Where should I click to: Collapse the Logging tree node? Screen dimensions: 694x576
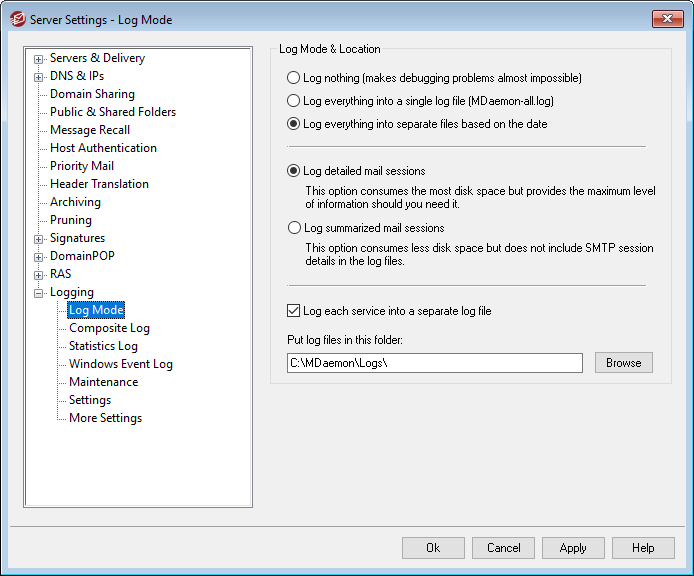click(39, 292)
